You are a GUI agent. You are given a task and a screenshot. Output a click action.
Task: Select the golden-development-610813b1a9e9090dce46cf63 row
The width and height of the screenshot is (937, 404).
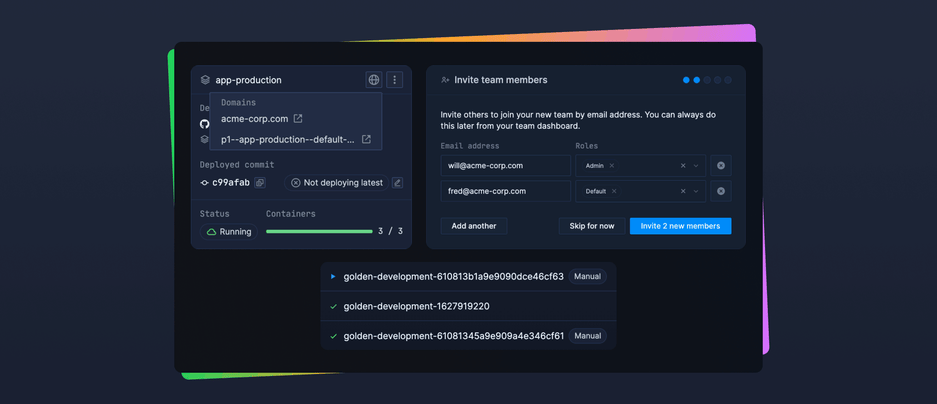click(468, 277)
